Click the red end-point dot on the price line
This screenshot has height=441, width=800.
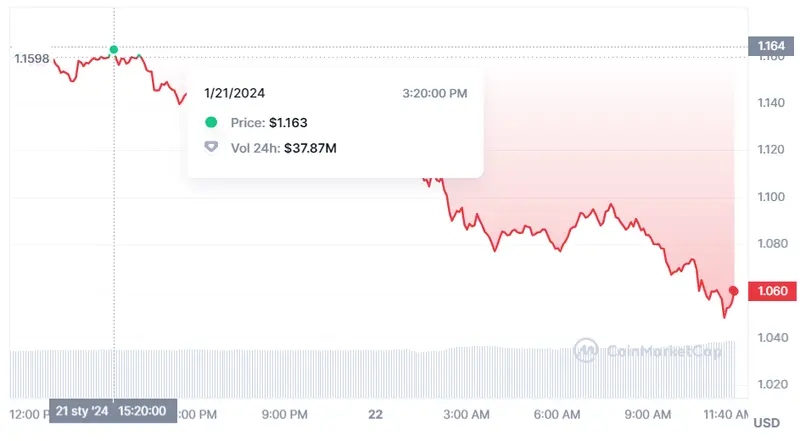coord(734,291)
